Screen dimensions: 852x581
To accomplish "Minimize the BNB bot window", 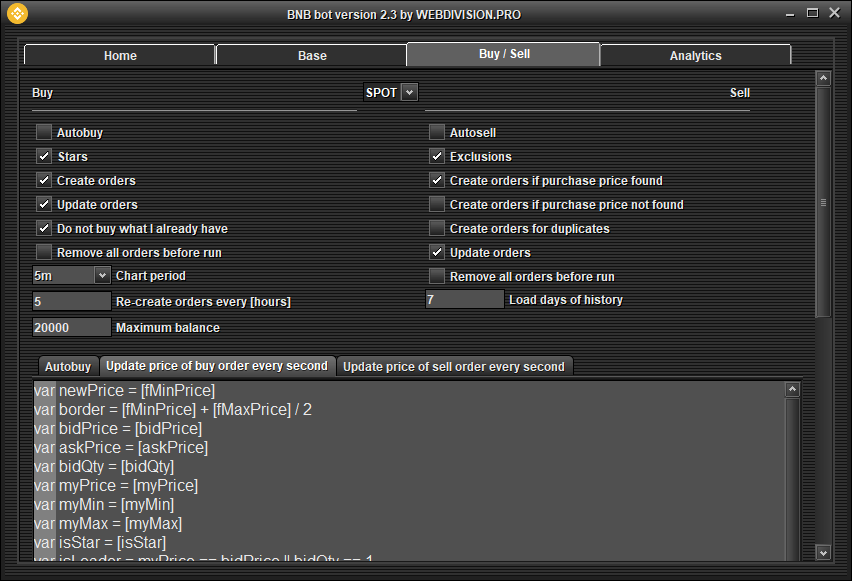I will (787, 13).
